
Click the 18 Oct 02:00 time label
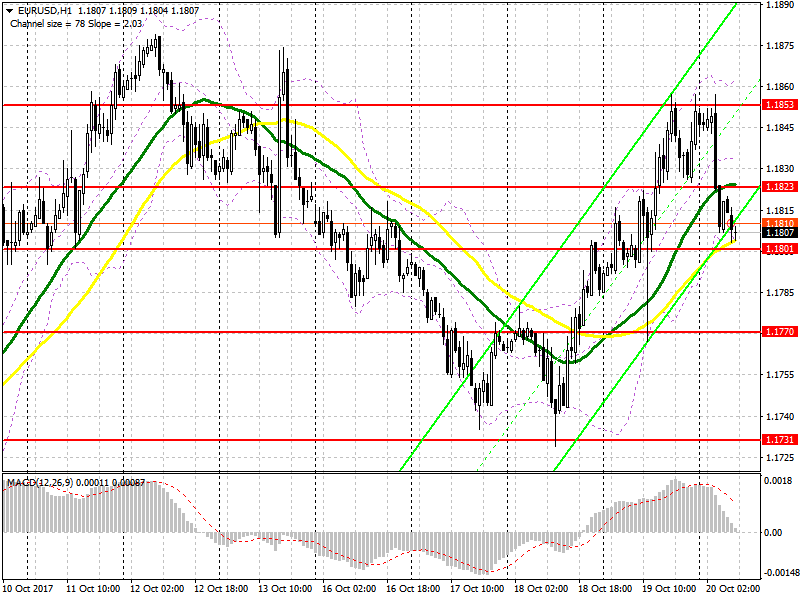(x=541, y=589)
